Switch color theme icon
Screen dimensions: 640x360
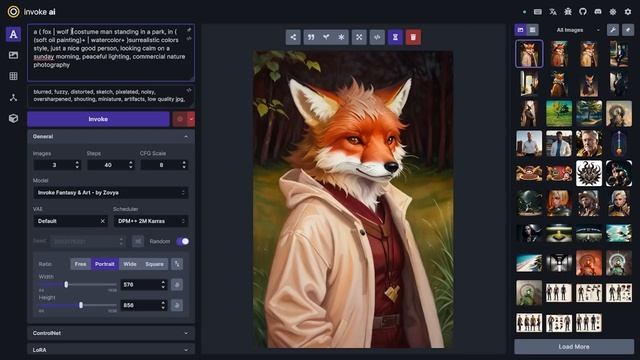[x=613, y=12]
